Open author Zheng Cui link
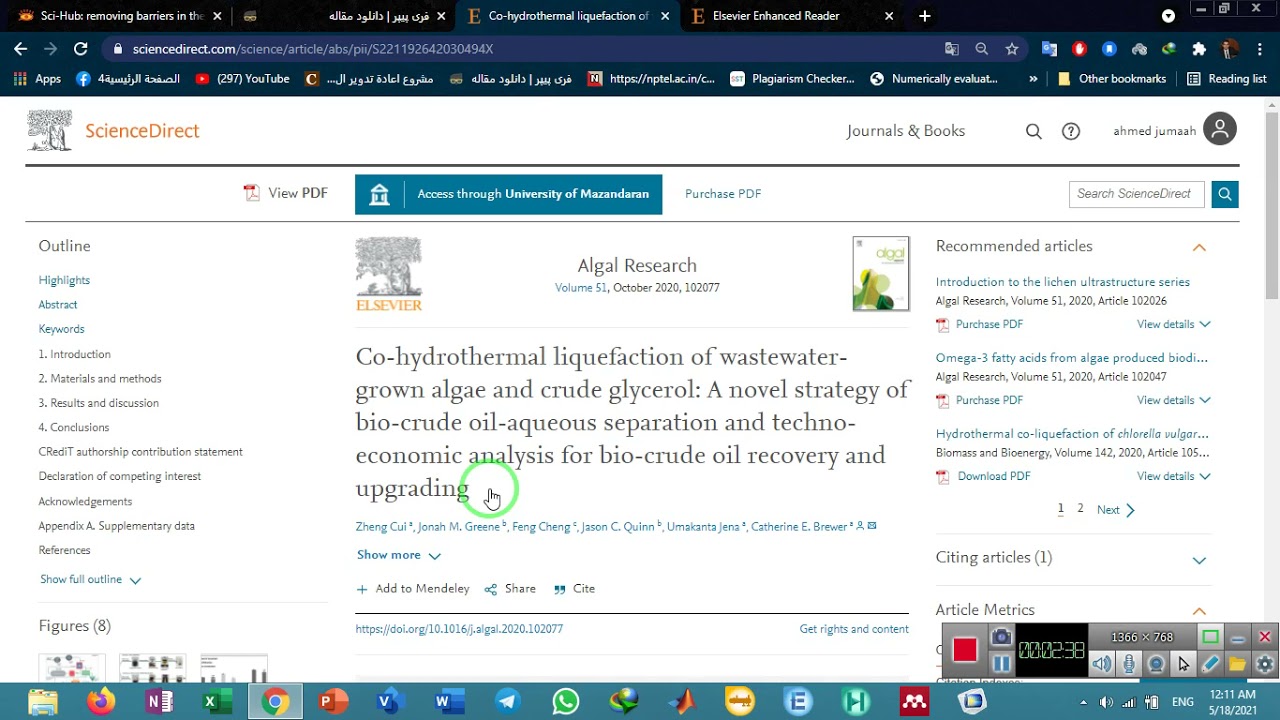This screenshot has width=1280, height=720. point(381,527)
